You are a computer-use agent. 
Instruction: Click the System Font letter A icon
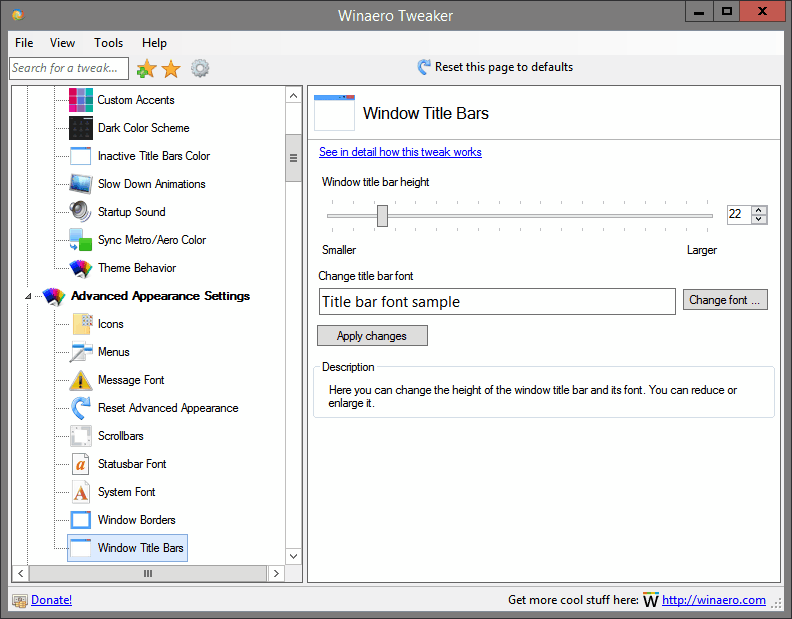[81, 492]
